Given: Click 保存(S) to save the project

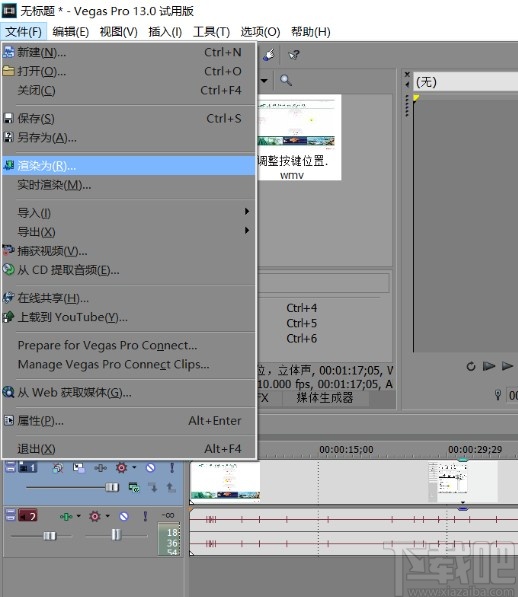Looking at the screenshot, I should coord(129,118).
